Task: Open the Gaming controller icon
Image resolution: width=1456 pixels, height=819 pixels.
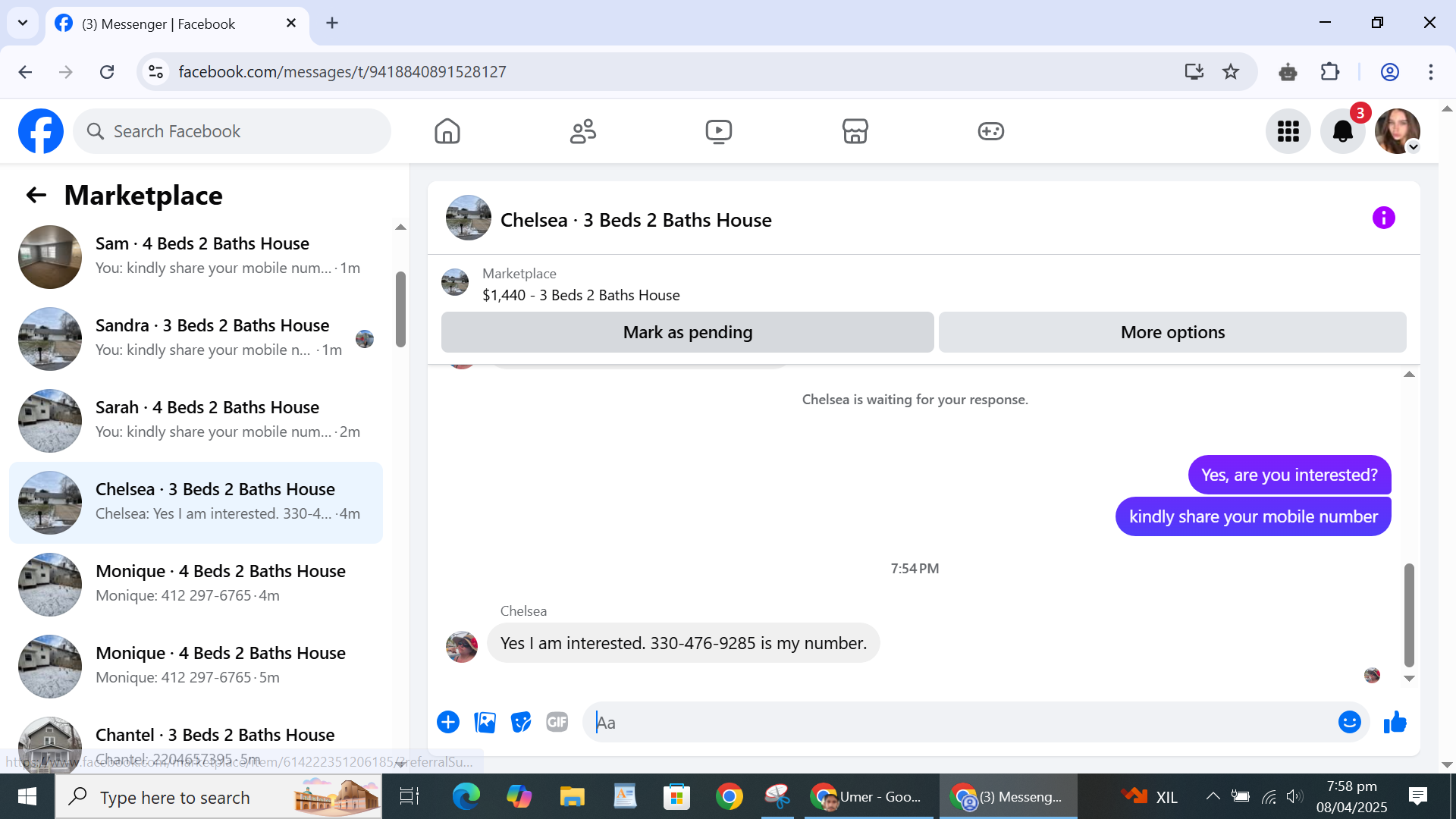Action: 990,131
